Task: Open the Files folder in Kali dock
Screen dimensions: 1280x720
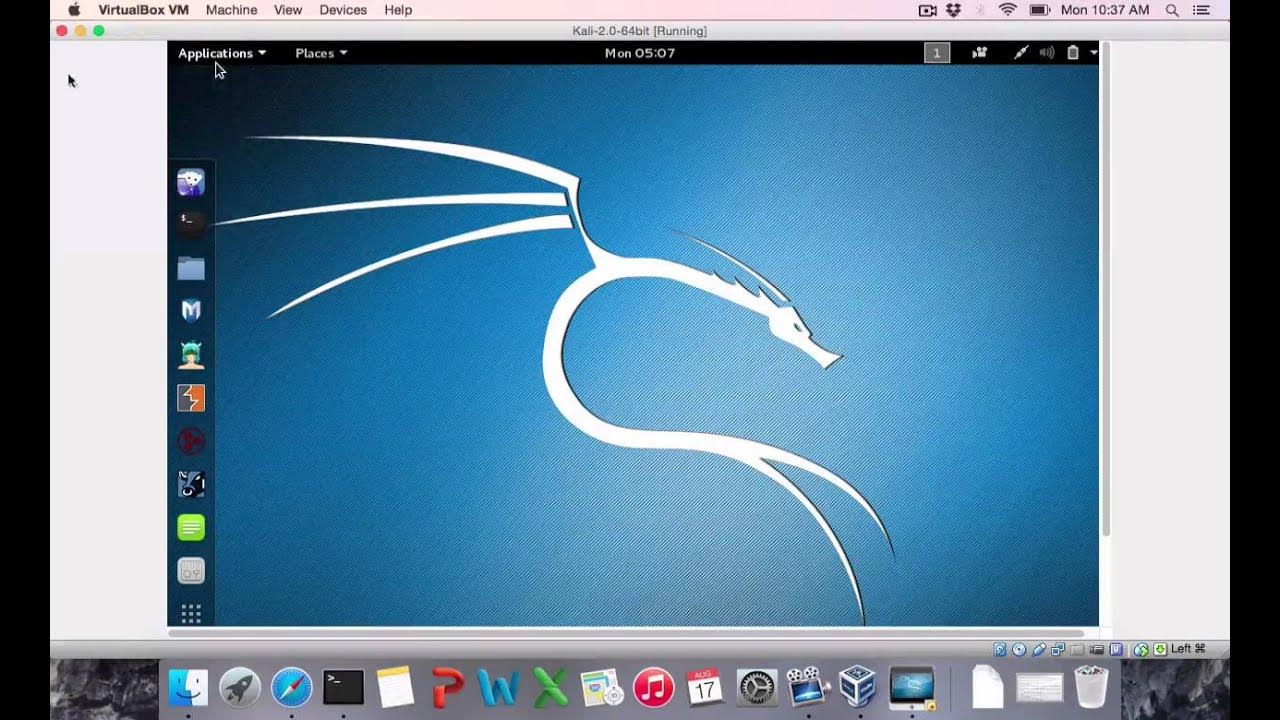Action: click(x=191, y=268)
